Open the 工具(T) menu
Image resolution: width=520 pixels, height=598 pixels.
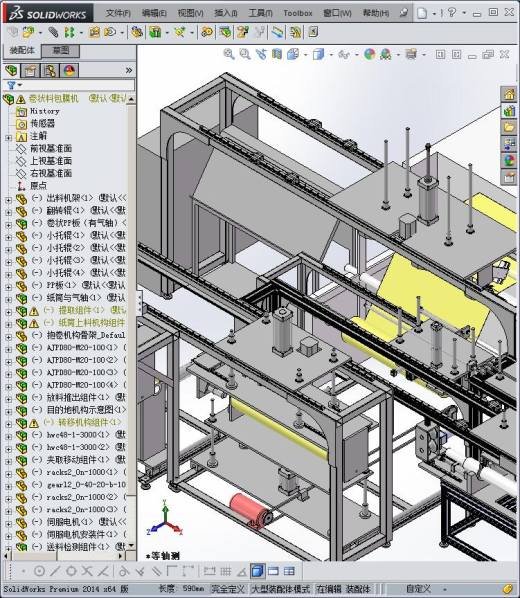[x=261, y=13]
